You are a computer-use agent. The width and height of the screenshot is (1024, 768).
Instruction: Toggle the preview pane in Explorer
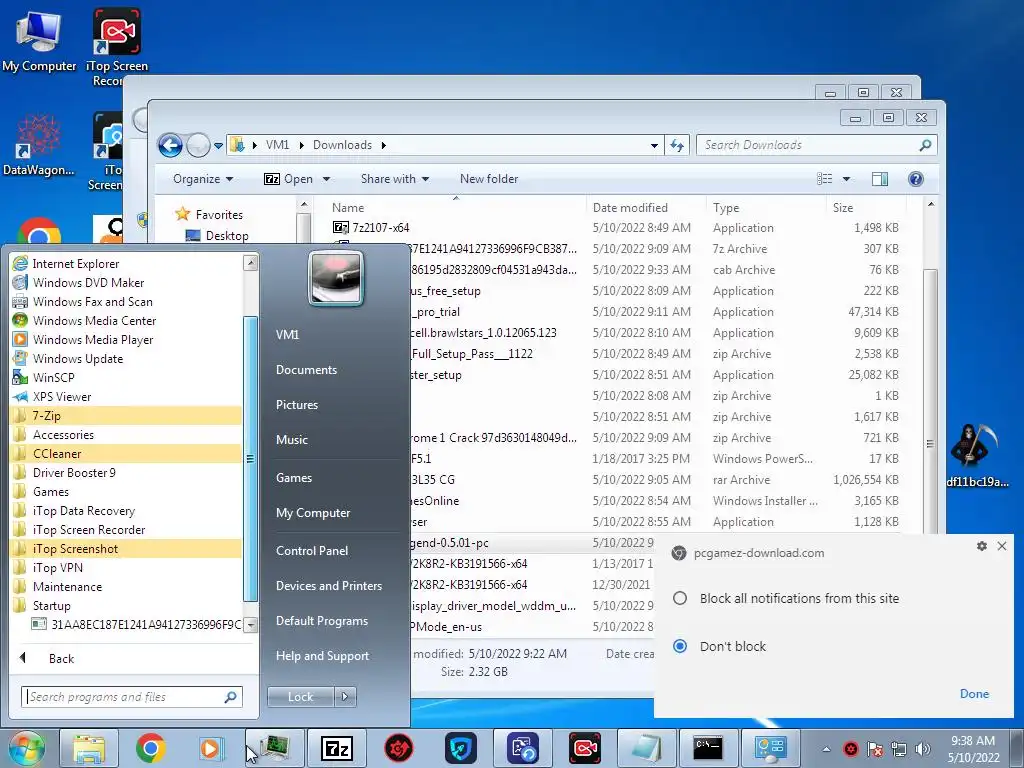pyautogui.click(x=880, y=179)
